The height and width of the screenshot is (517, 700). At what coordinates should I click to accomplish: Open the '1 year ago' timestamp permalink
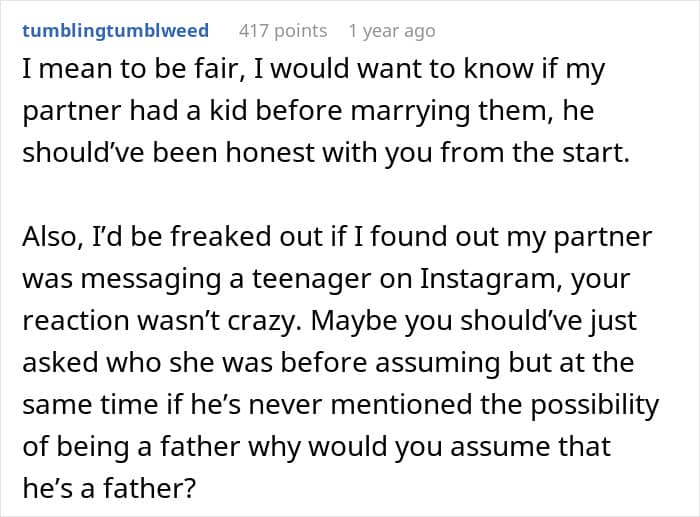(392, 31)
